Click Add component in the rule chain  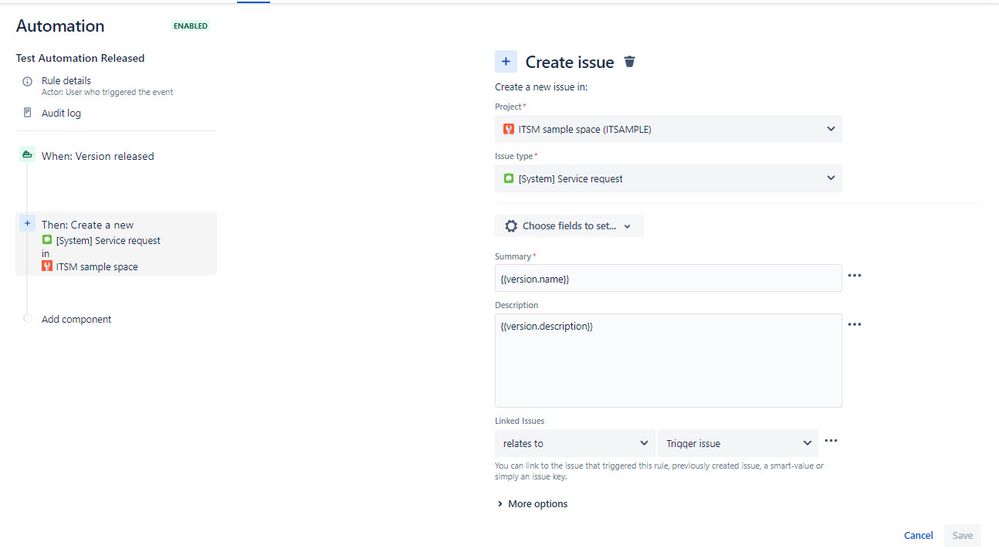coord(76,319)
